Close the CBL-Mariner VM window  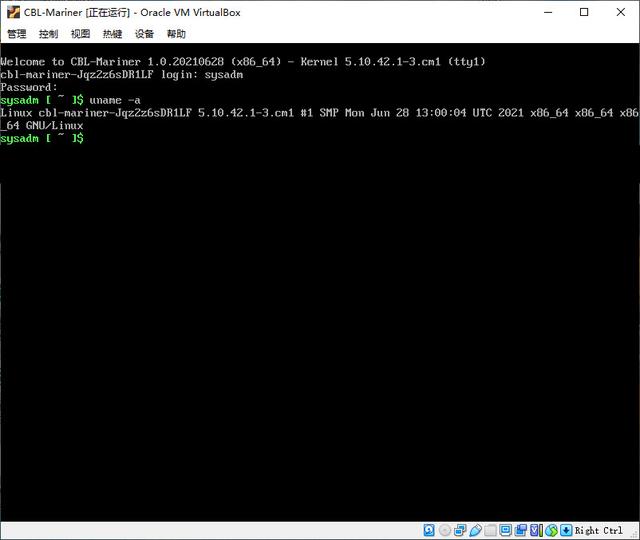tap(621, 12)
